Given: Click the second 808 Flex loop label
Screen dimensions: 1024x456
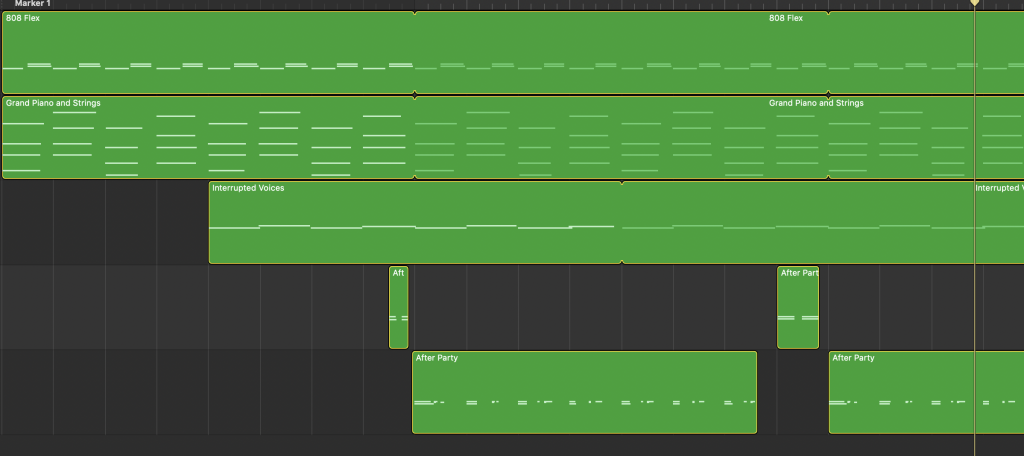Looking at the screenshot, I should (x=786, y=18).
